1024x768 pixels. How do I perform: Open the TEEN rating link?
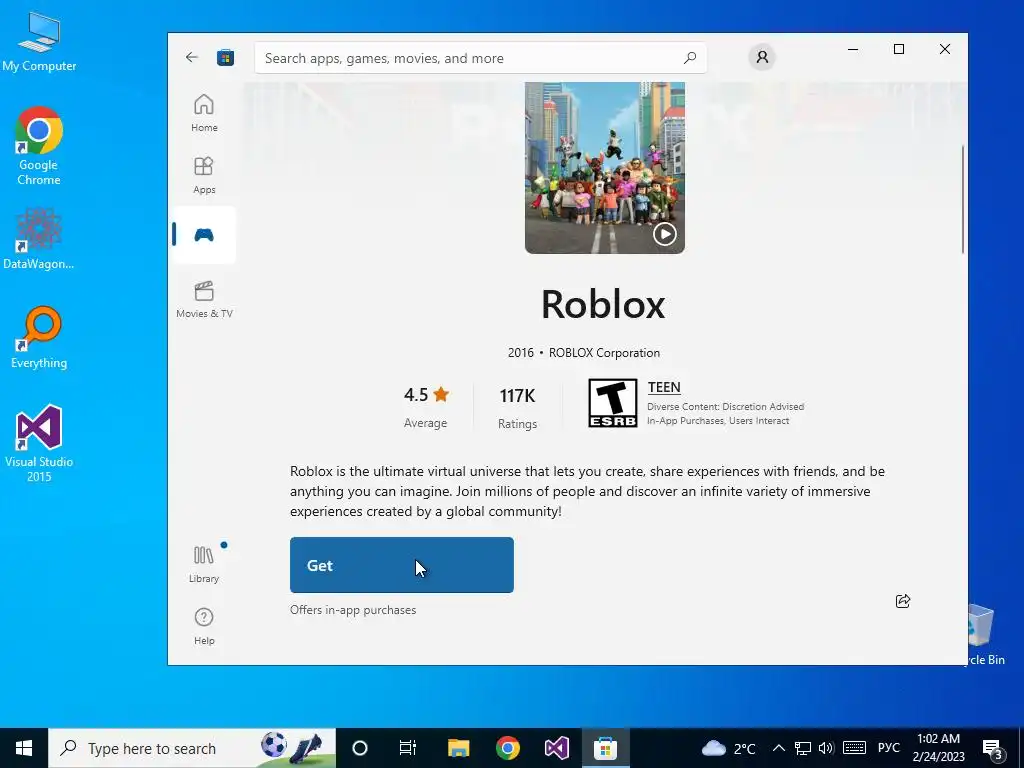click(x=664, y=387)
